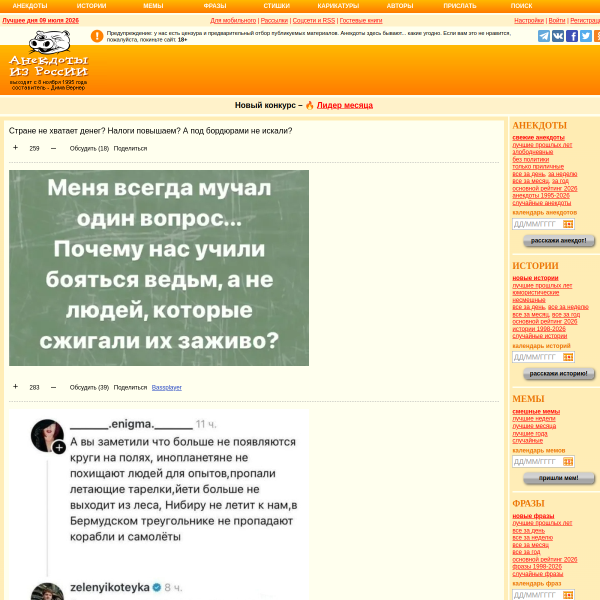The height and width of the screenshot is (600, 600).
Task: Click the рассказки анекдот! button
Action: tap(559, 241)
